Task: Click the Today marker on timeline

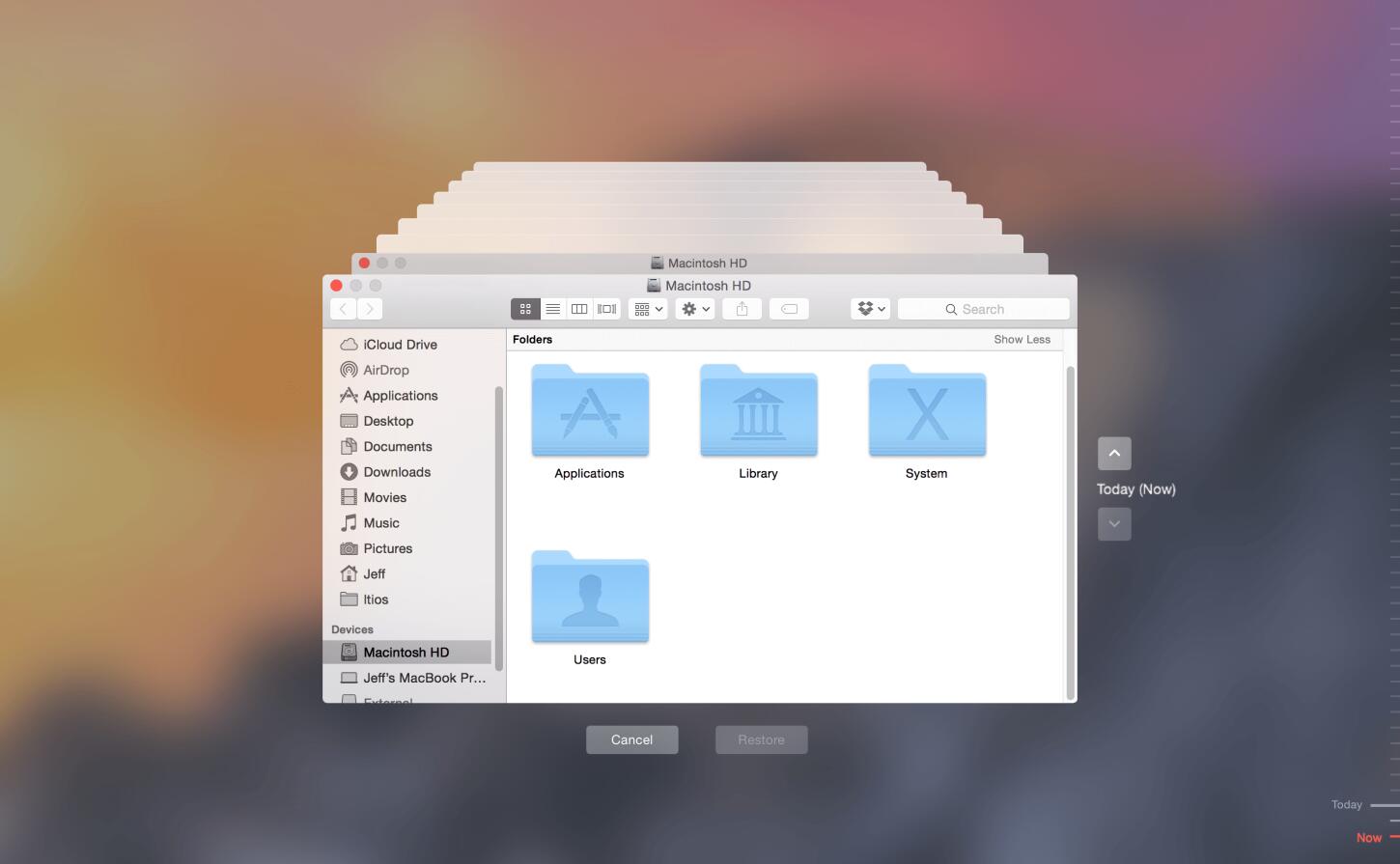Action: 1363,805
